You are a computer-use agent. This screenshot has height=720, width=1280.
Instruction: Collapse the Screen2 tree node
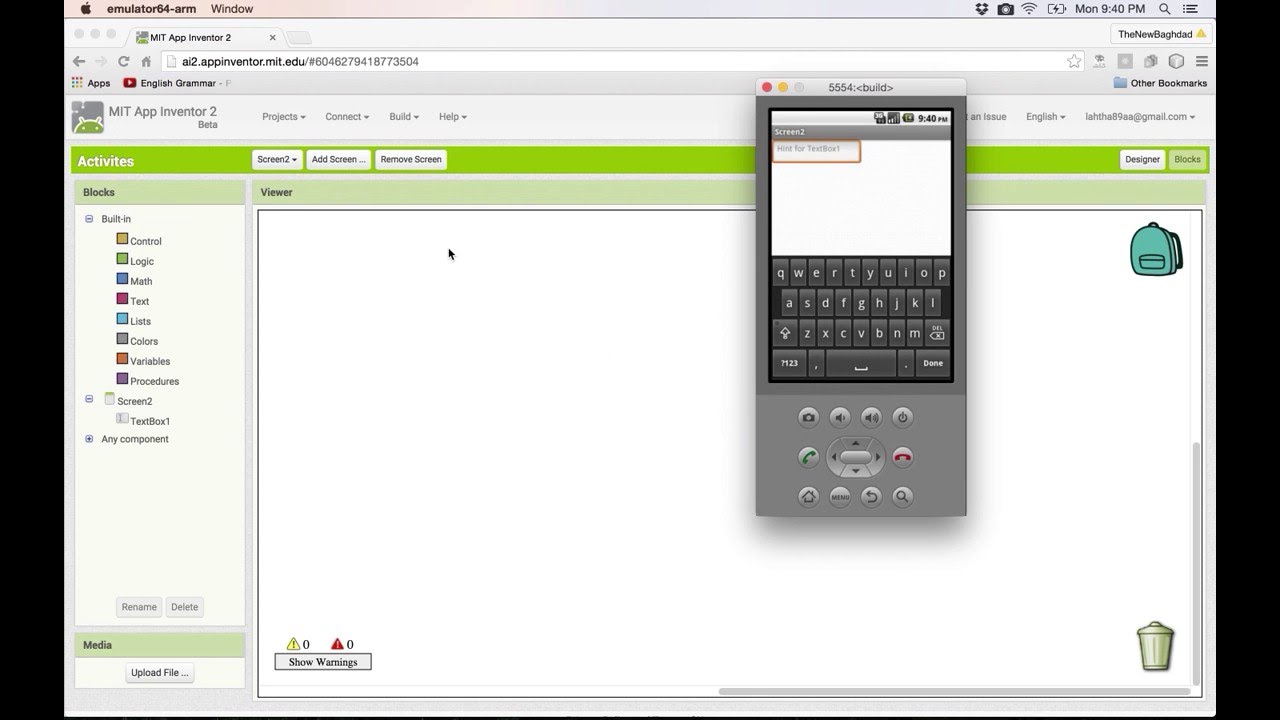89,399
